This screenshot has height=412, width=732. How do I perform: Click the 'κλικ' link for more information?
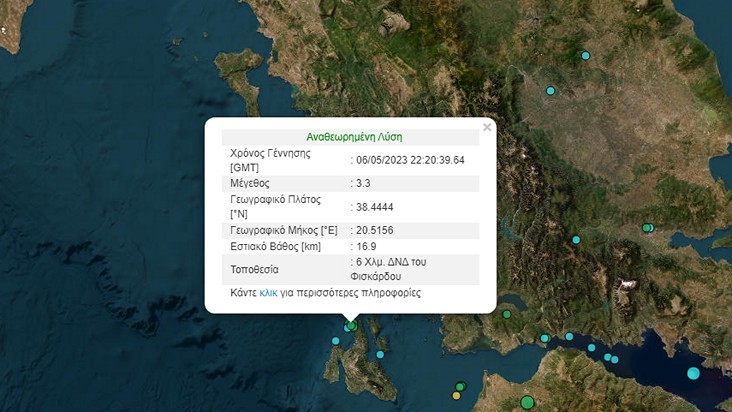[268, 293]
